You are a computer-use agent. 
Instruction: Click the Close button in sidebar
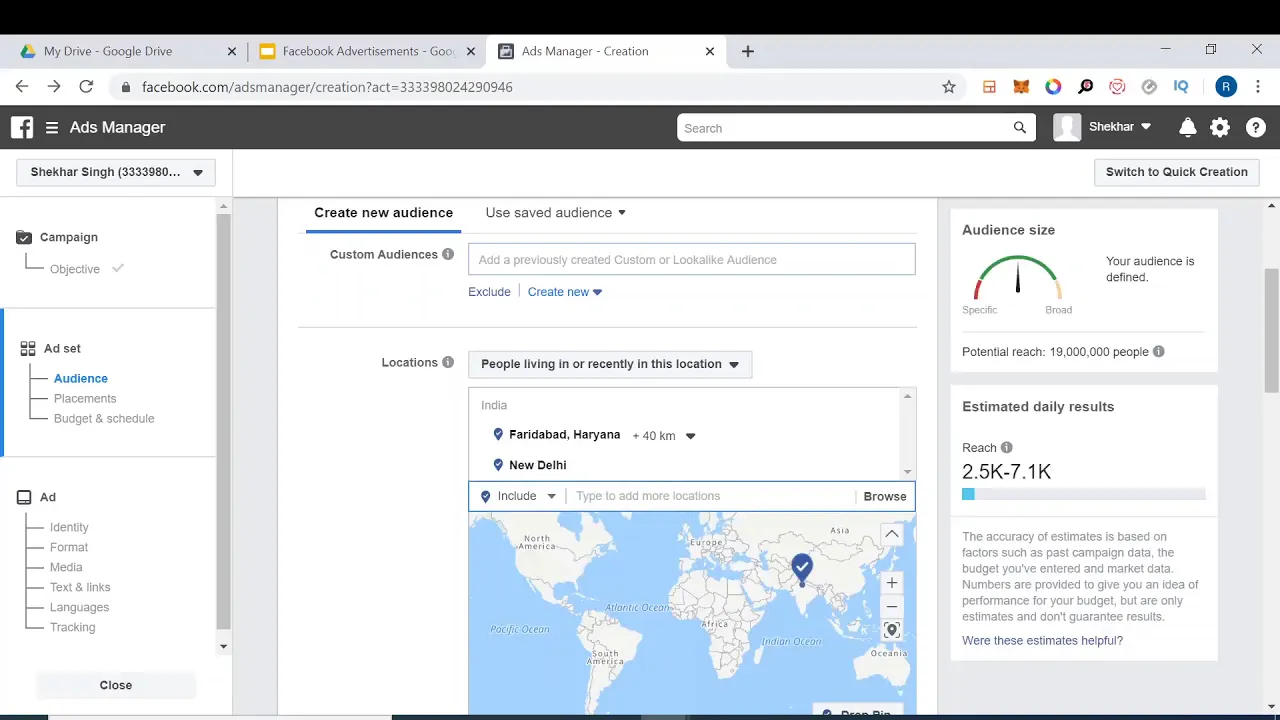[x=116, y=685]
